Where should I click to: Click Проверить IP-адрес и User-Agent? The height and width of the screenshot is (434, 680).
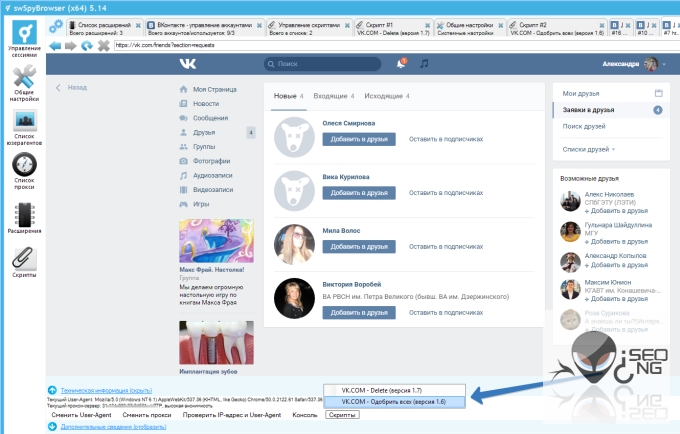click(232, 415)
